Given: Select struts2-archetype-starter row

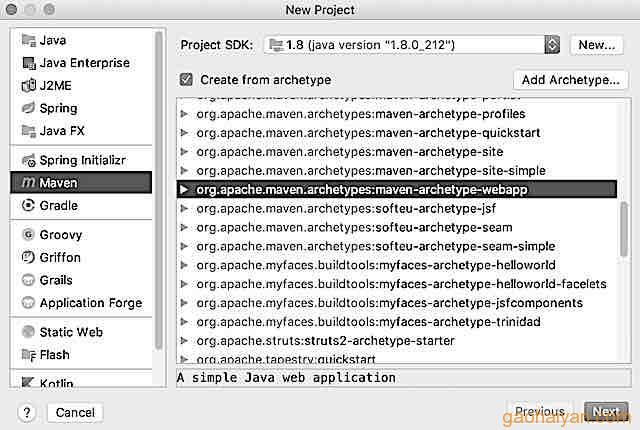Looking at the screenshot, I should (397, 341).
